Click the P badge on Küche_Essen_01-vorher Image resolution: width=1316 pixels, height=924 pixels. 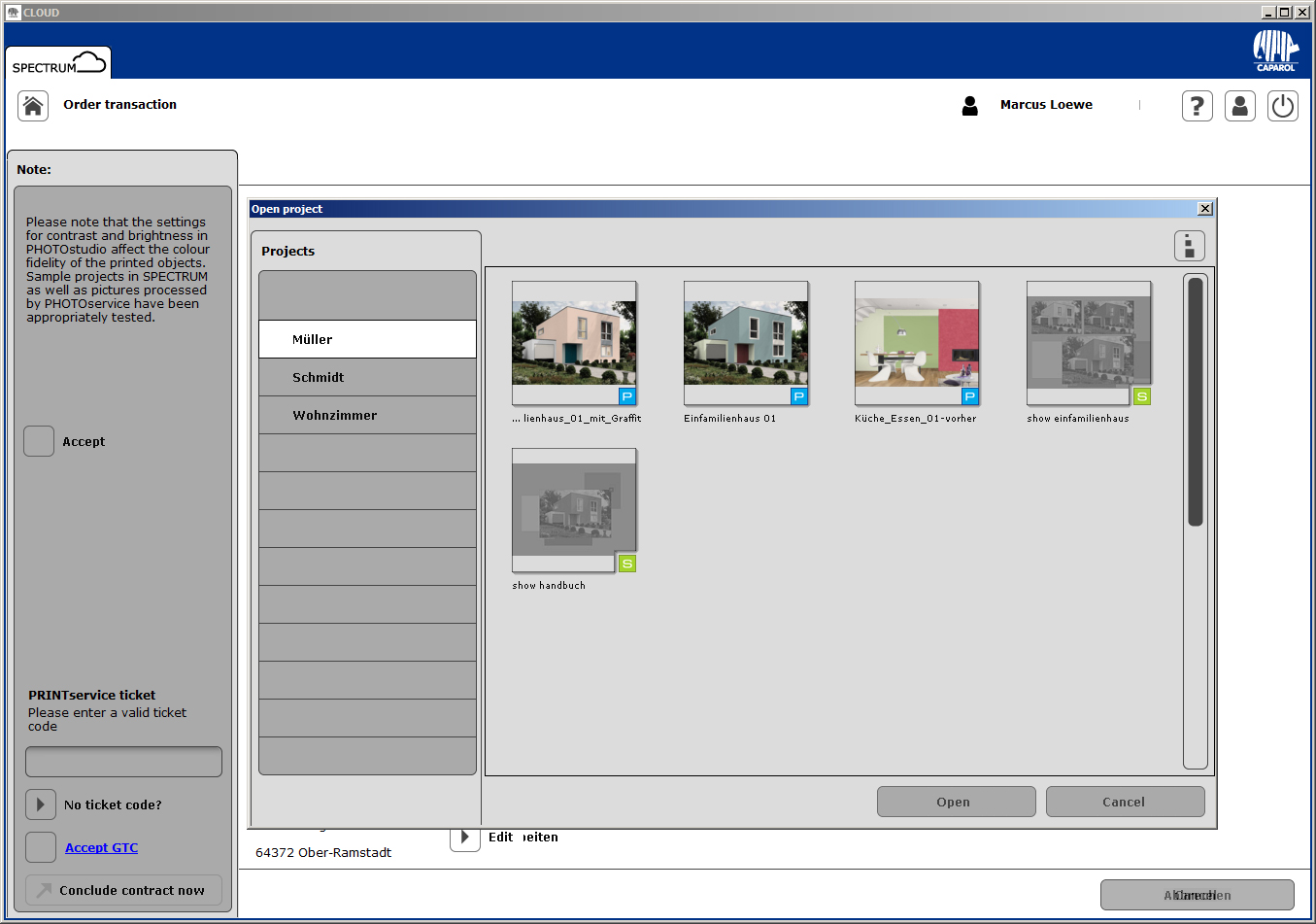coord(970,396)
